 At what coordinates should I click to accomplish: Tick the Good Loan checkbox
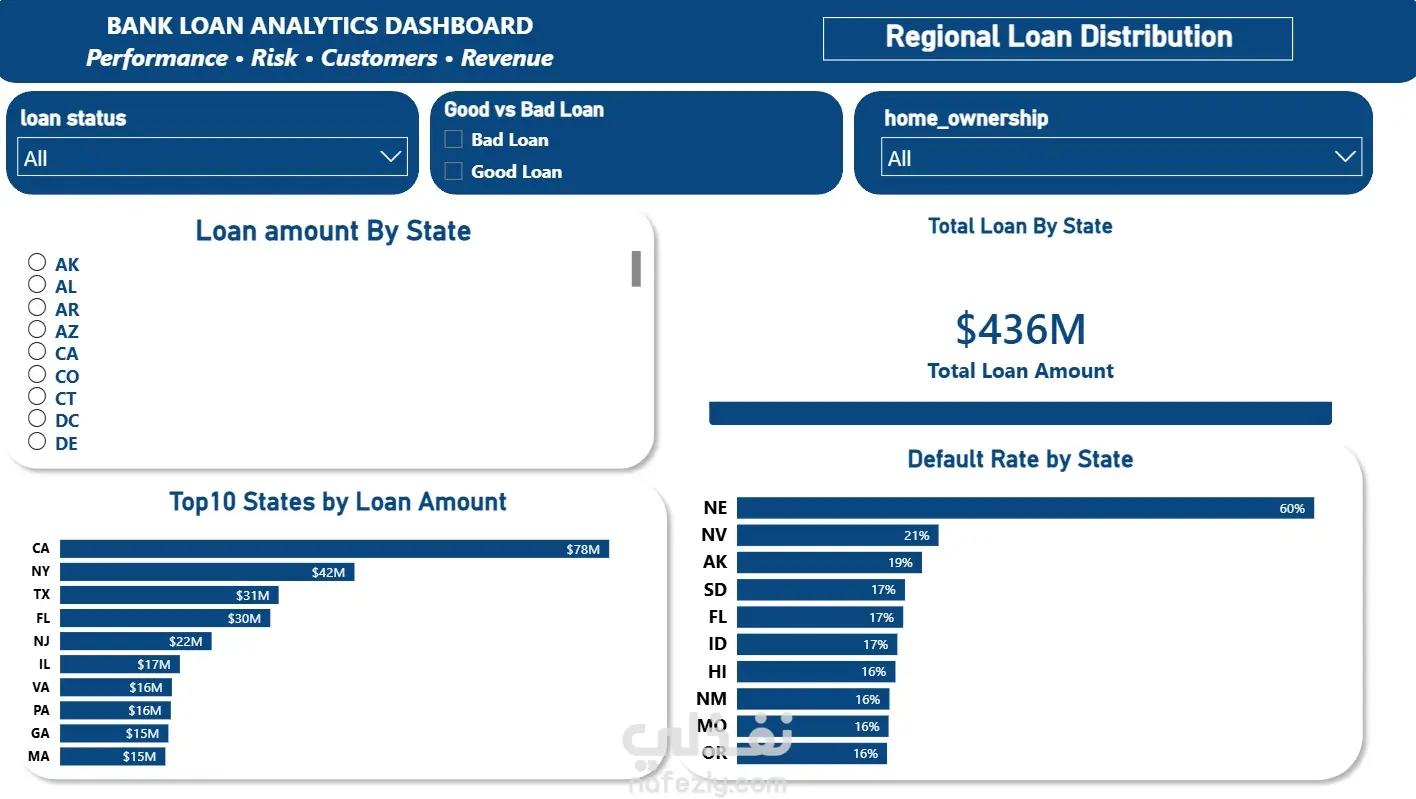(453, 171)
